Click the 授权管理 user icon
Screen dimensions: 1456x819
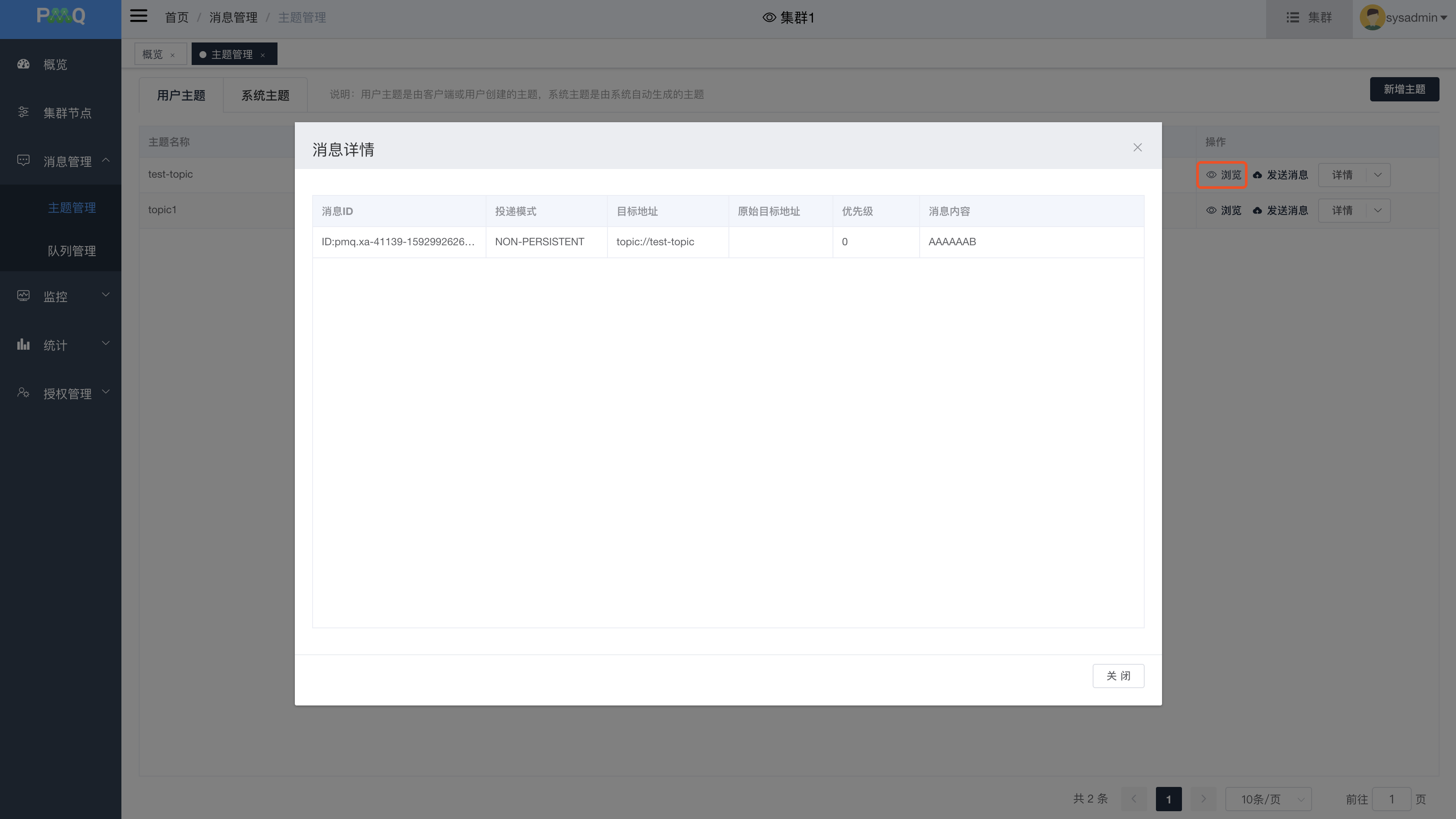[23, 393]
